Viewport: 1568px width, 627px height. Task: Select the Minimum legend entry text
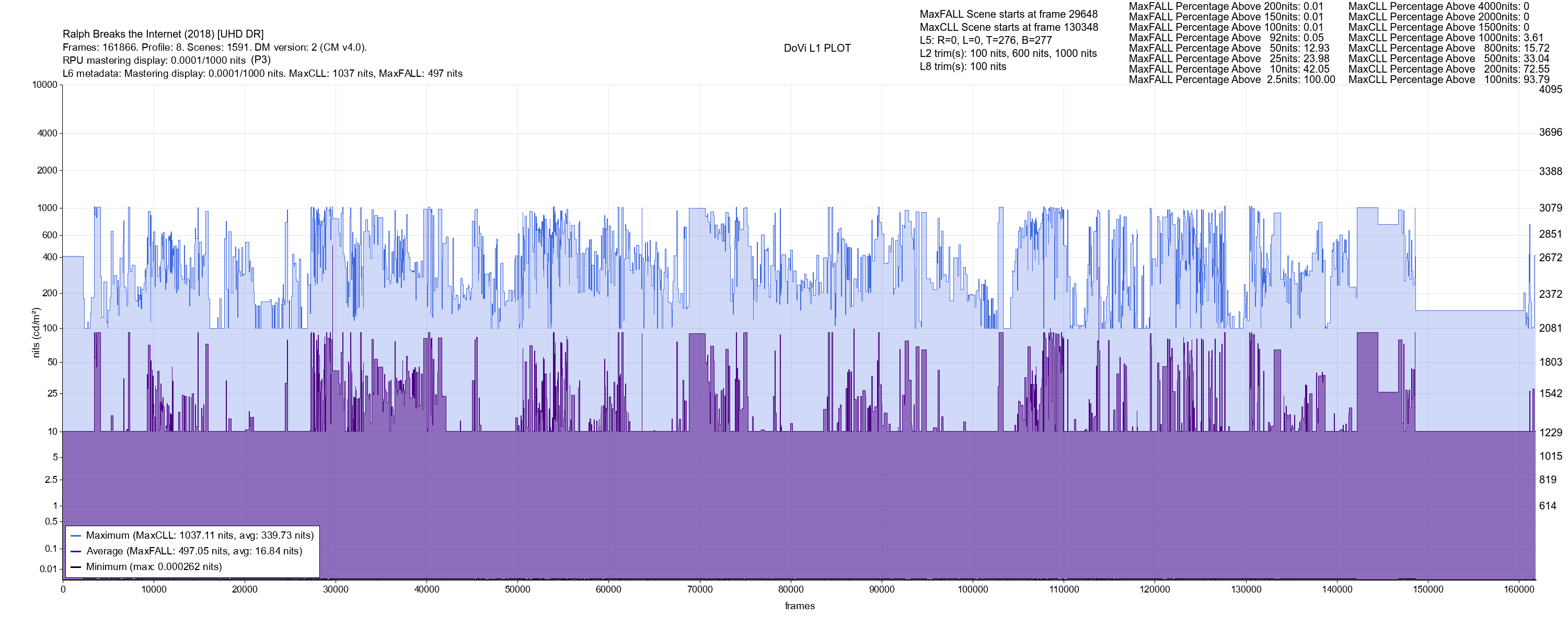tap(154, 567)
